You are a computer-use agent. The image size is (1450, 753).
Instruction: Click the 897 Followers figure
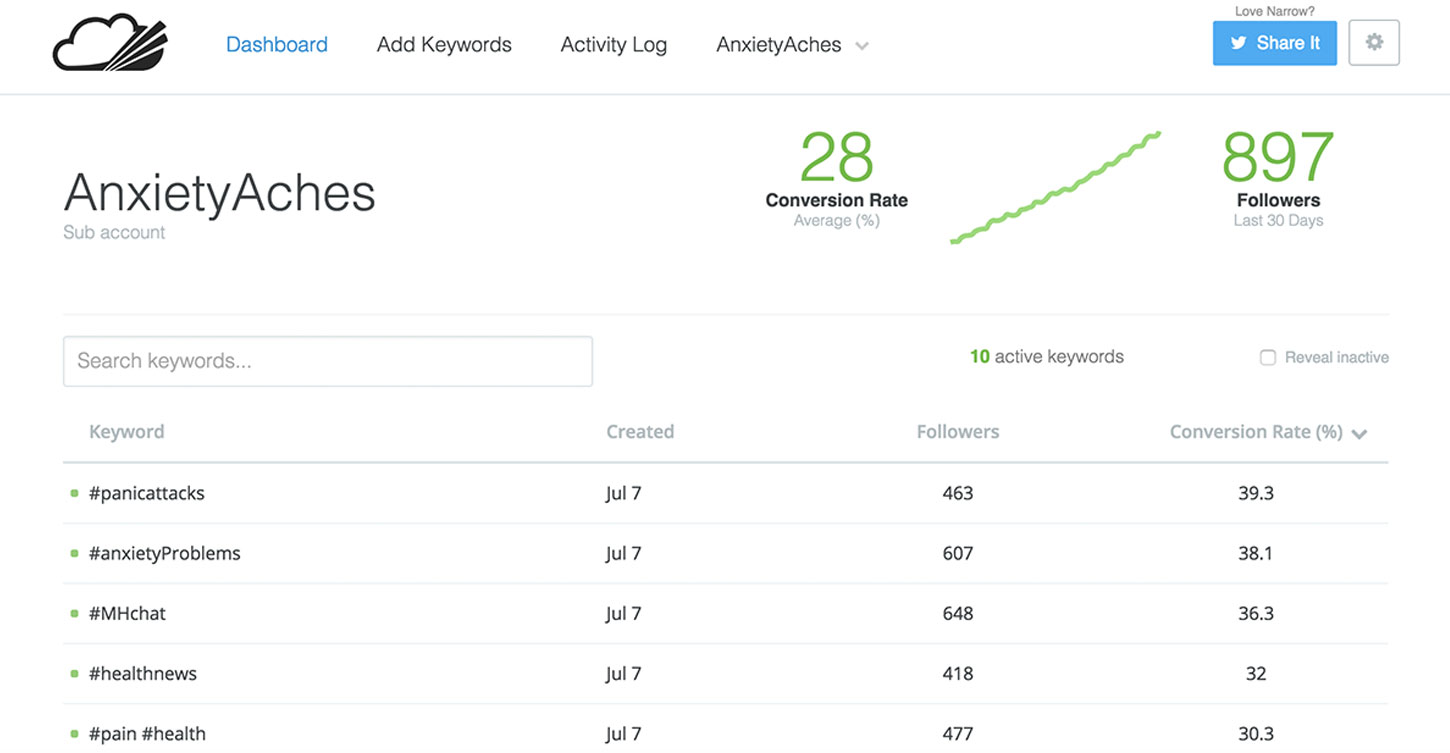point(1278,157)
